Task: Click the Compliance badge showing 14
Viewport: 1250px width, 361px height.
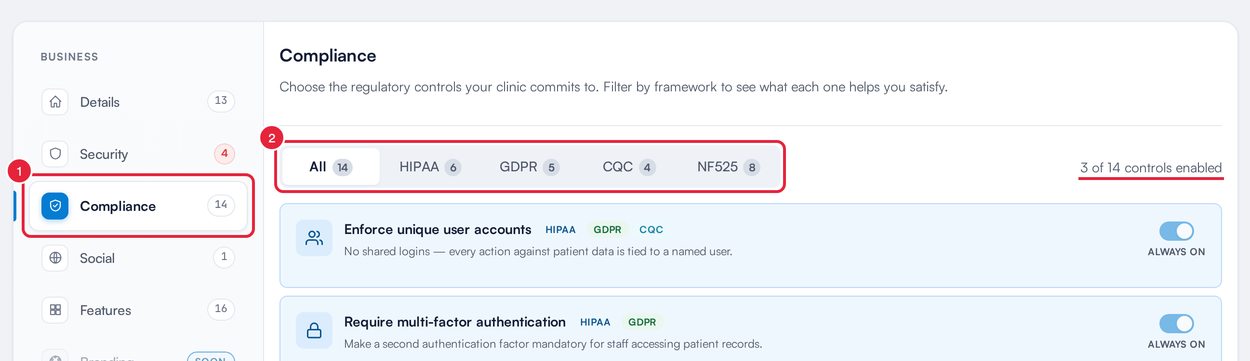Action: coord(221,205)
